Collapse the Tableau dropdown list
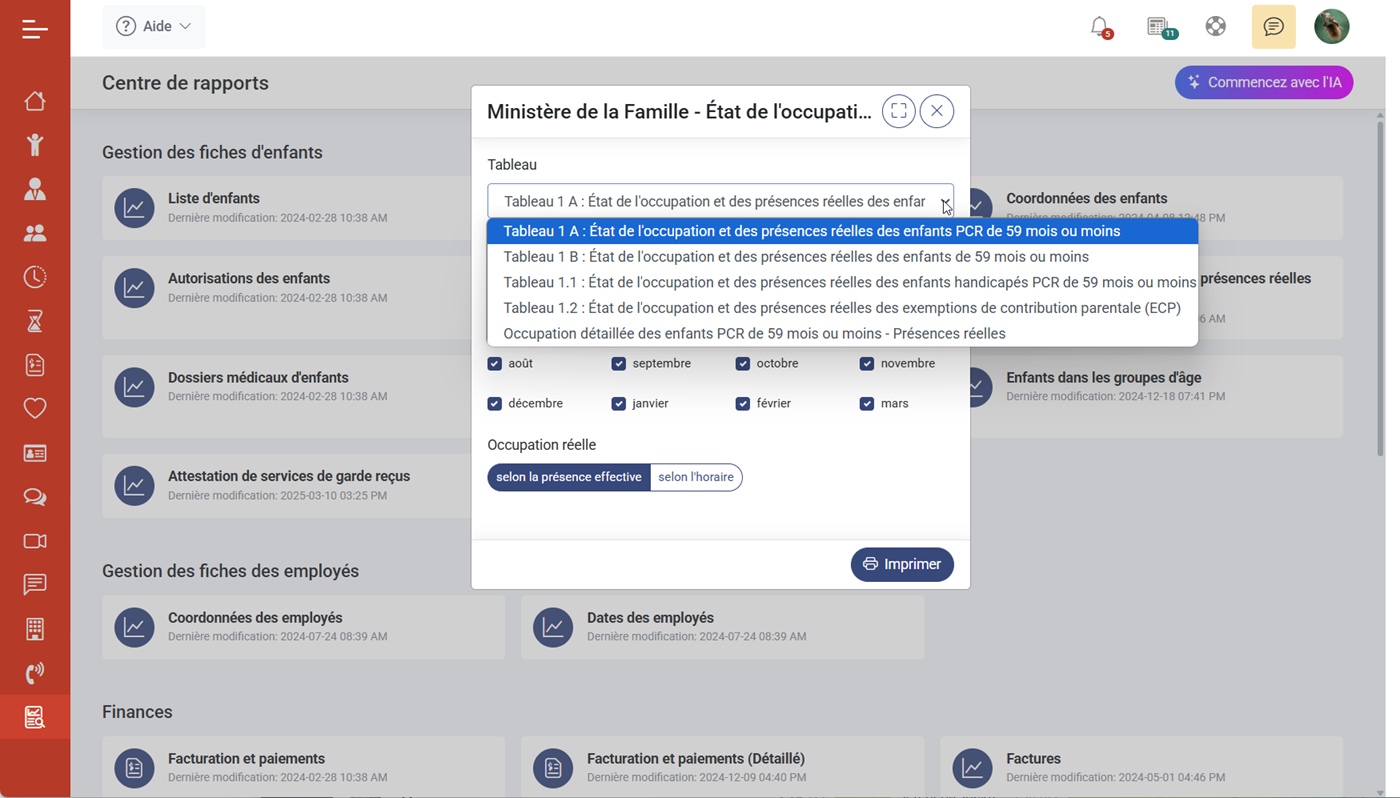1400x798 pixels. click(944, 202)
